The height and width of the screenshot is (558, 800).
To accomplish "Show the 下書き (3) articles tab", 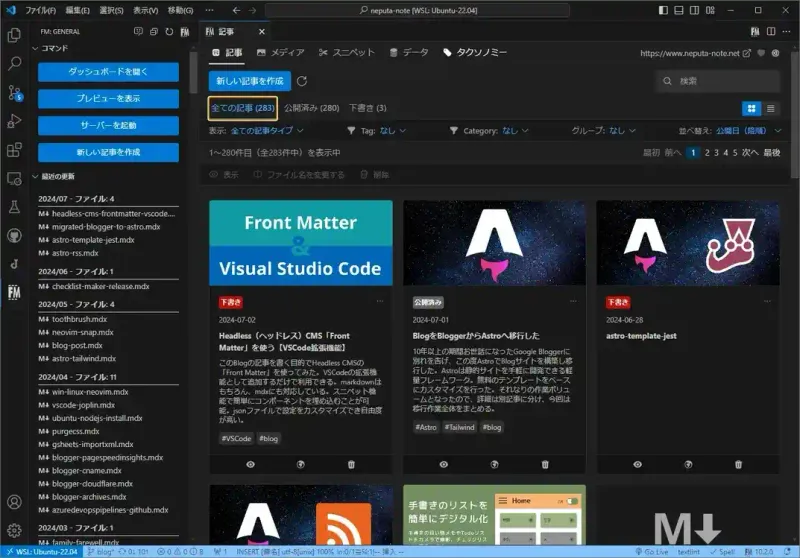I will point(367,108).
